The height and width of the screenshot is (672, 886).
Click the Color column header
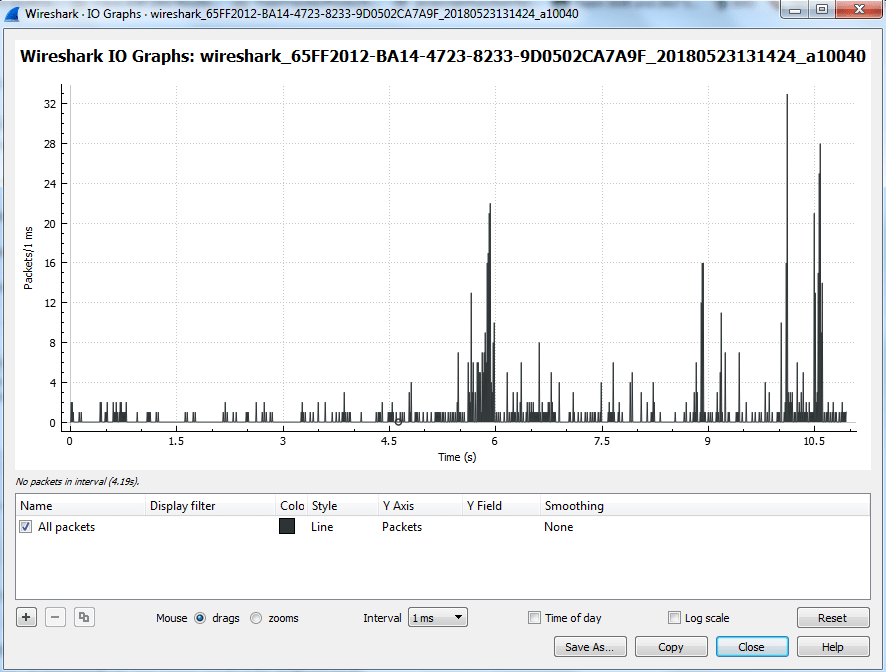click(292, 506)
